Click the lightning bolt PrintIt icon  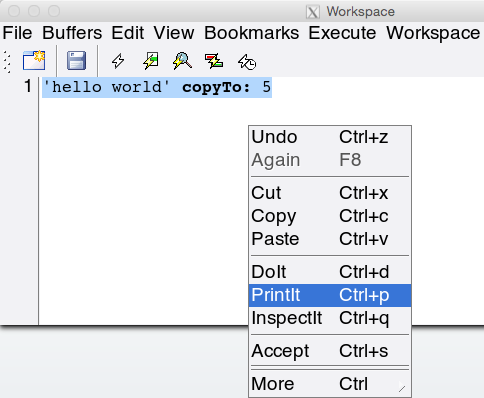(x=151, y=61)
